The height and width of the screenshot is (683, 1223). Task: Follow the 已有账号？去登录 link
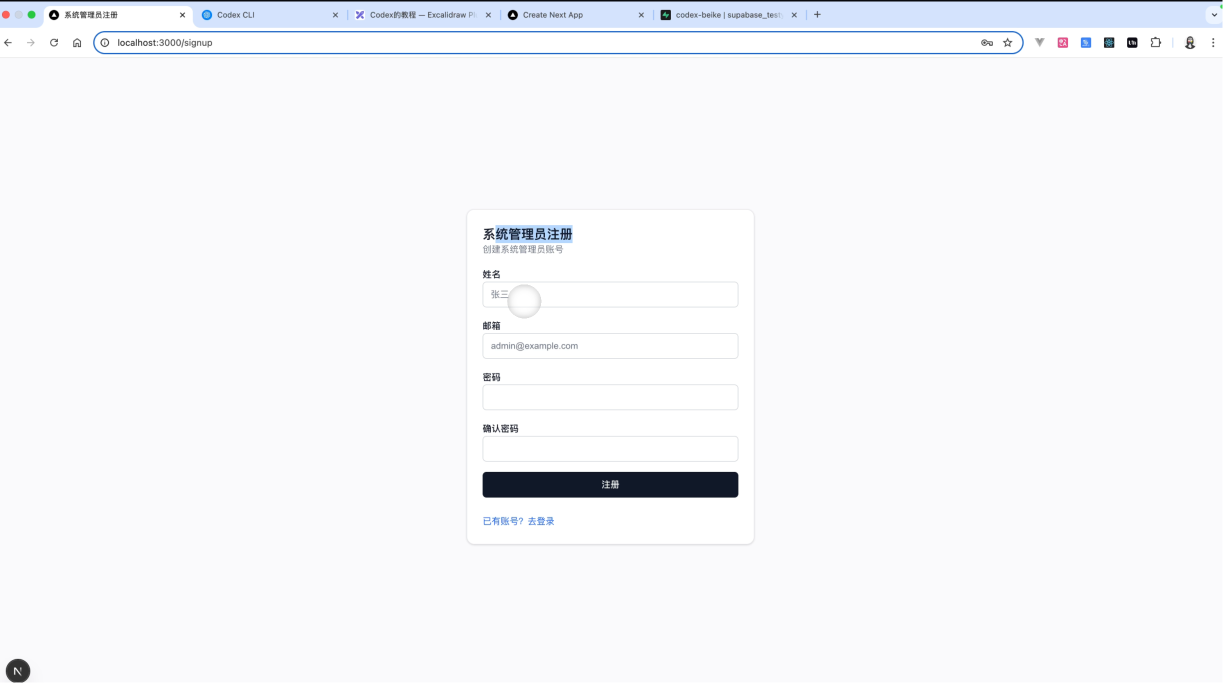coord(518,521)
